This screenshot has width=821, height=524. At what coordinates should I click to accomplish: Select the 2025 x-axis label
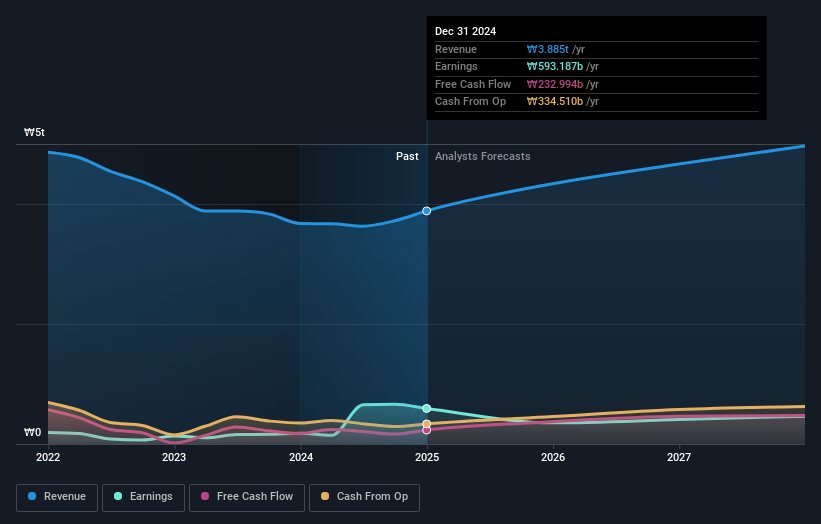[427, 457]
